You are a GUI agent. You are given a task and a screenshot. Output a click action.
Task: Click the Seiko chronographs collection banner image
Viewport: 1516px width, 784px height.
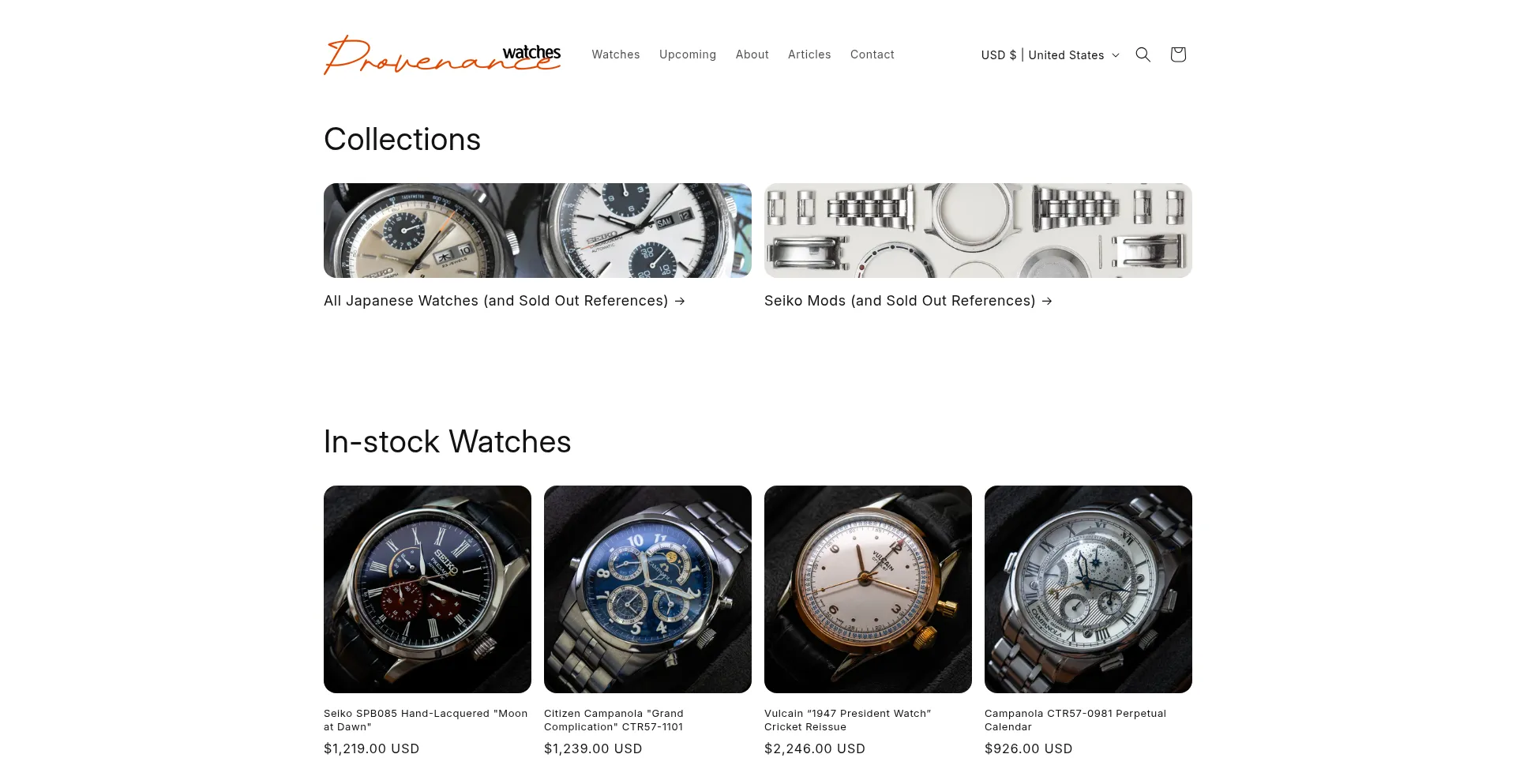pyautogui.click(x=538, y=231)
